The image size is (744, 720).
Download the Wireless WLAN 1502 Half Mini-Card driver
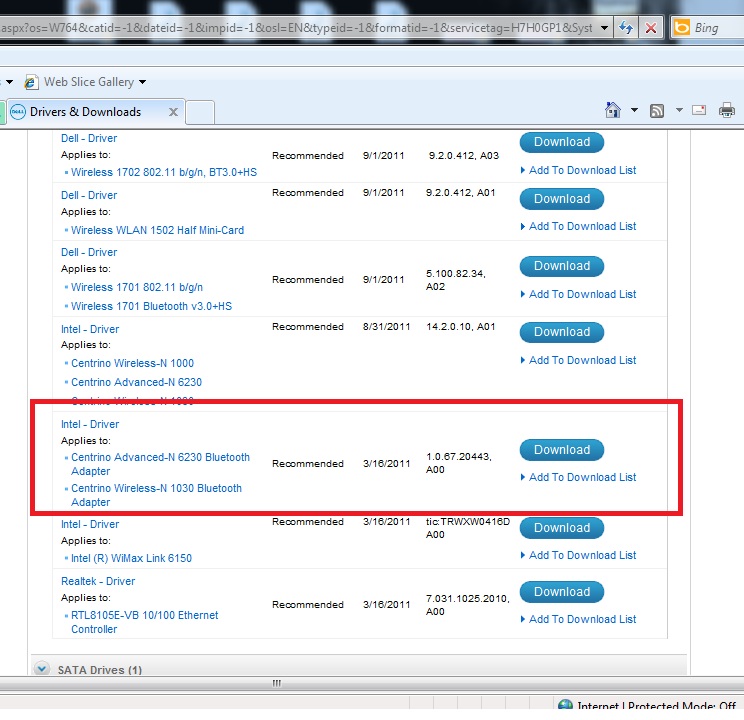[x=562, y=199]
